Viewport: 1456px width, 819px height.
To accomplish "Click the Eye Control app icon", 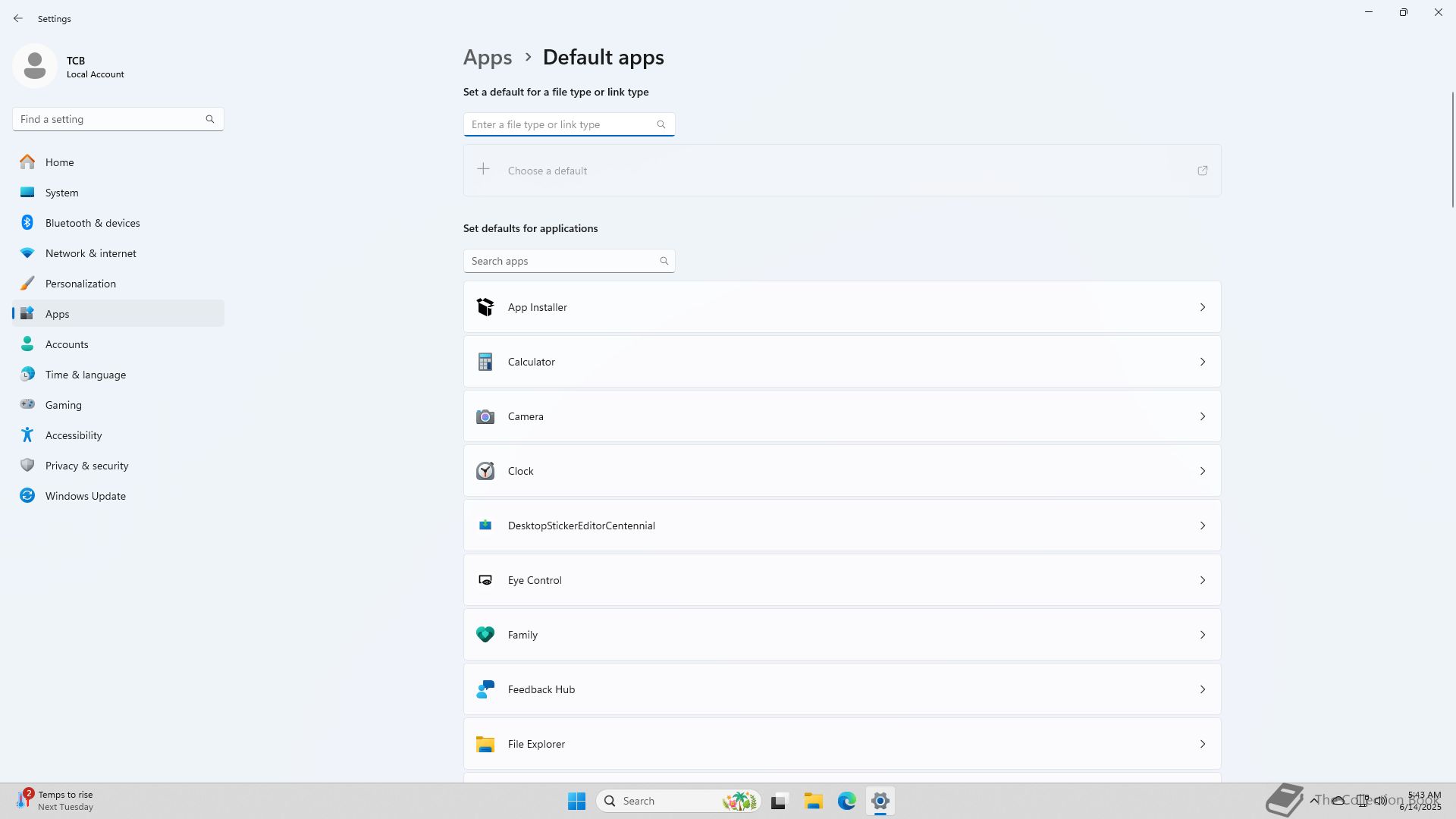I will 485,580.
